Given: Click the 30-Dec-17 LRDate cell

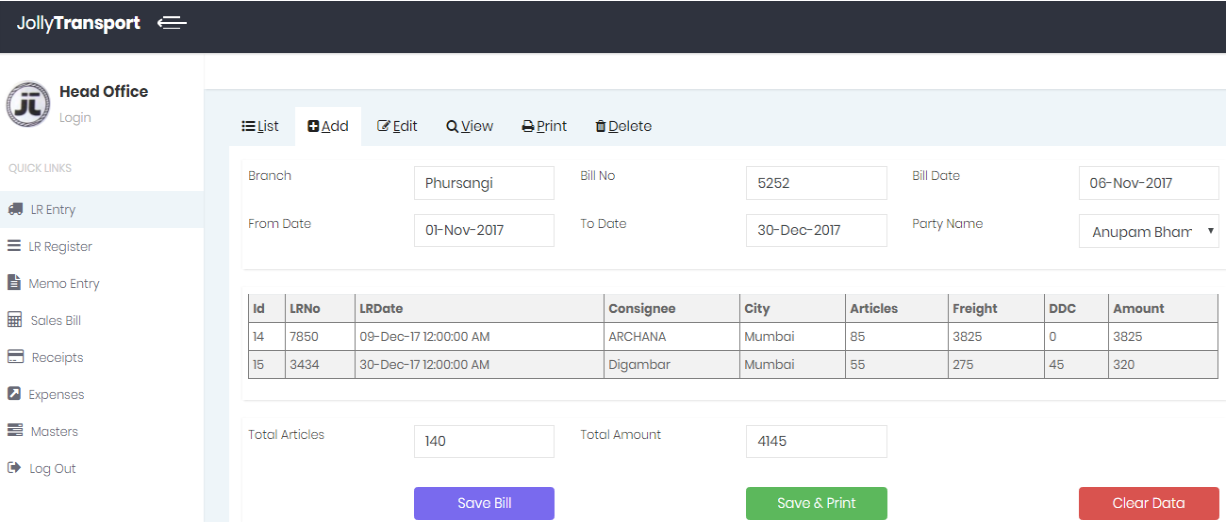Looking at the screenshot, I should pos(480,364).
